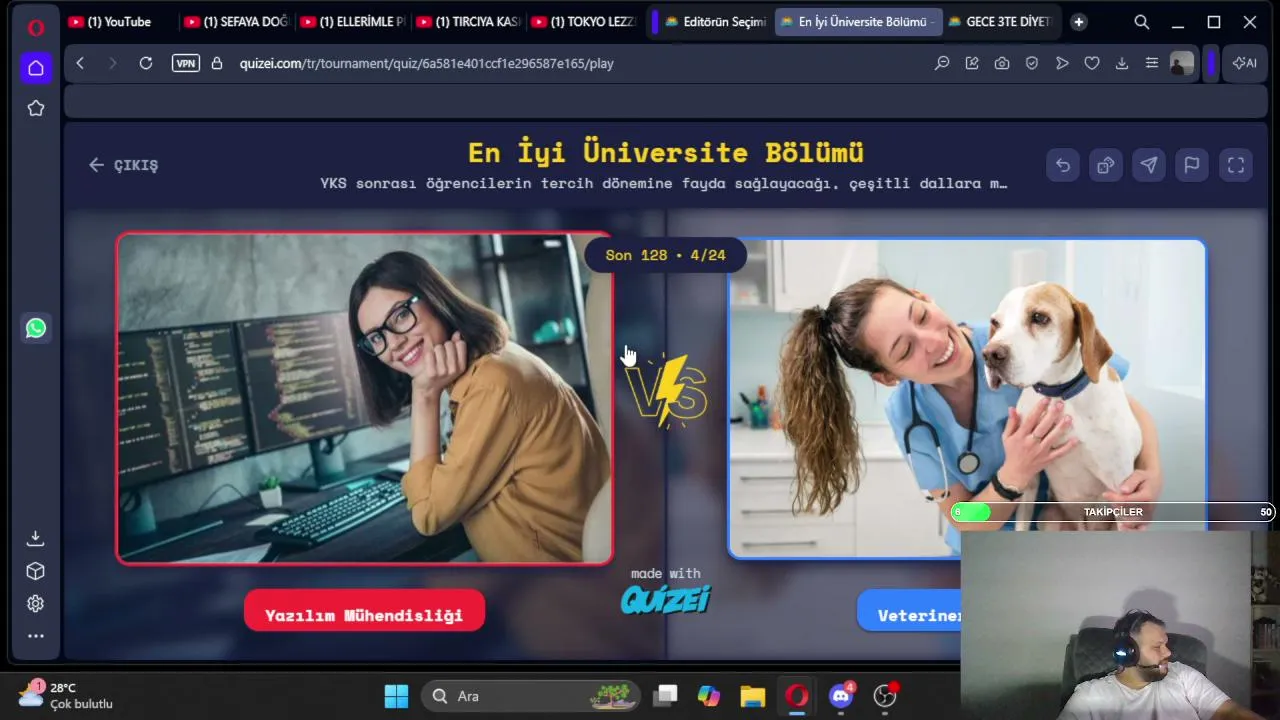Open the extensions cube in the sidebar
Image resolution: width=1280 pixels, height=720 pixels.
(36, 571)
